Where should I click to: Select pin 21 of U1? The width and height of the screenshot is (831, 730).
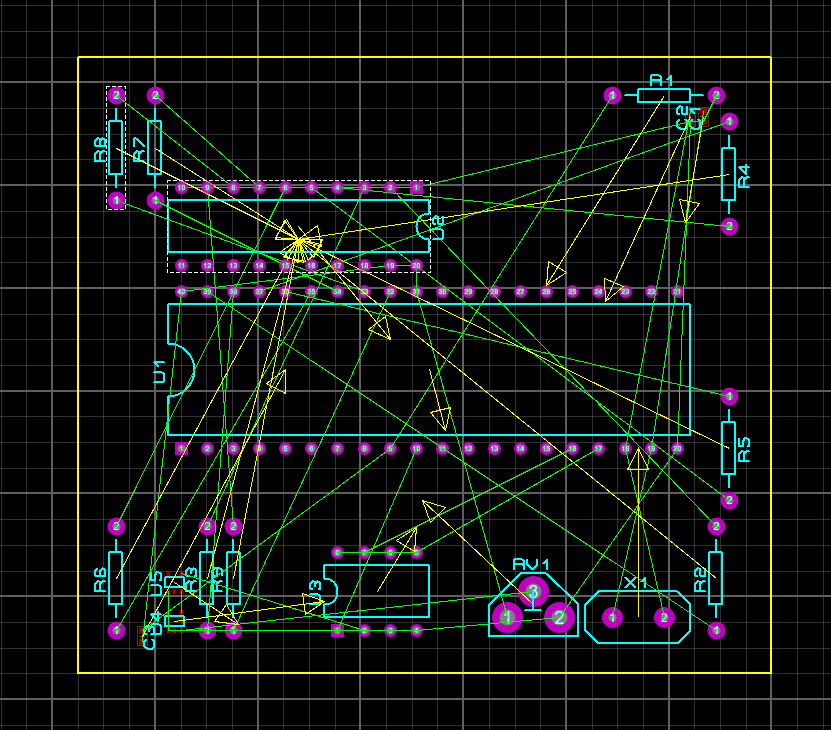pyautogui.click(x=677, y=292)
